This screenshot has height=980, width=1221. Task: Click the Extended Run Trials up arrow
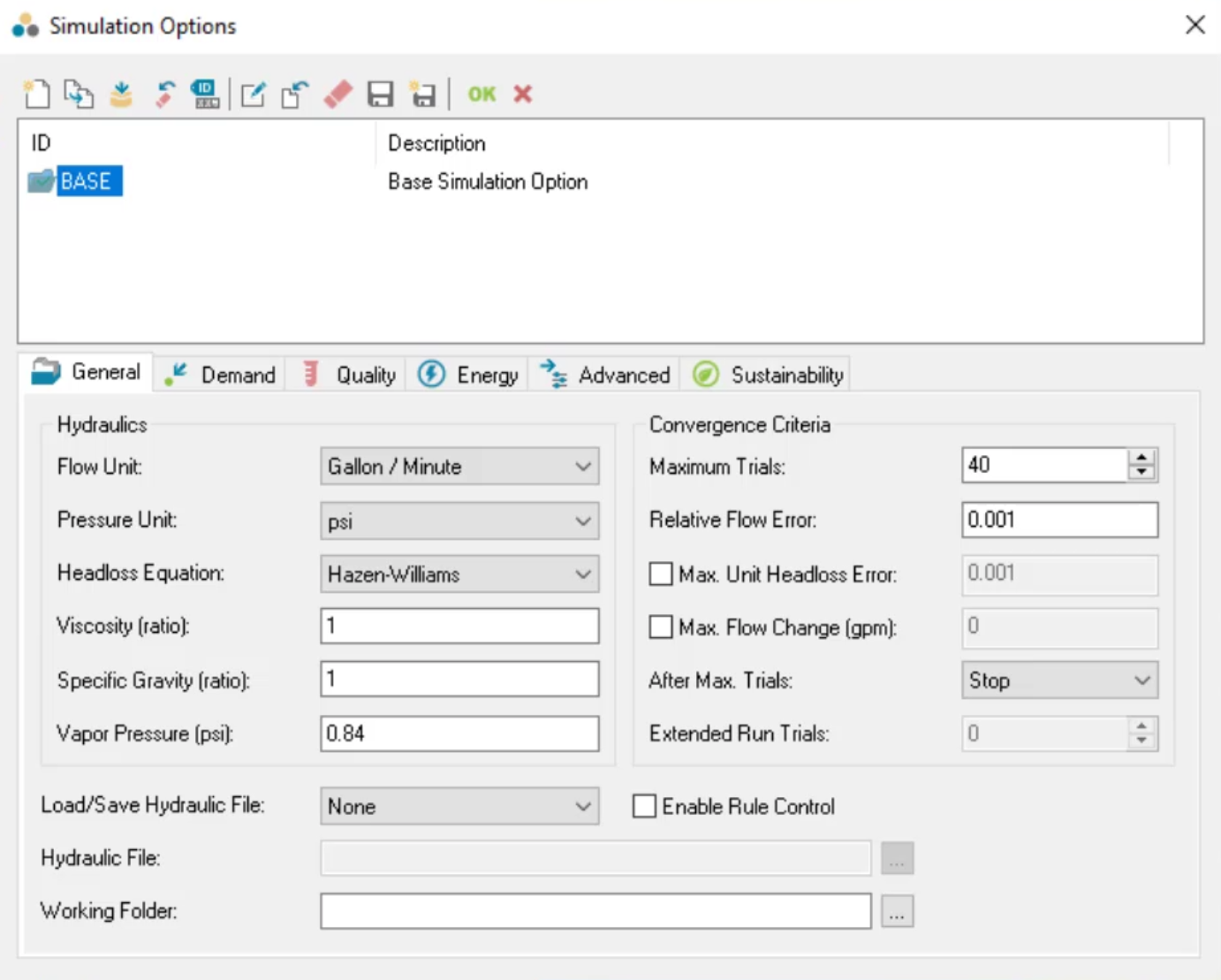(x=1141, y=726)
